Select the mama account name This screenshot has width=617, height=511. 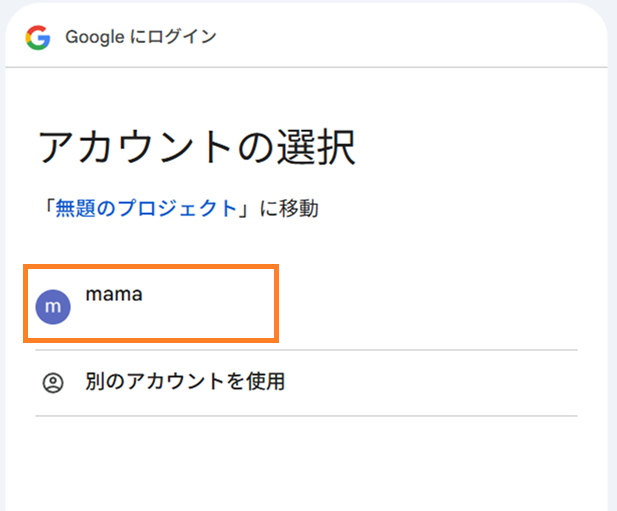point(114,295)
